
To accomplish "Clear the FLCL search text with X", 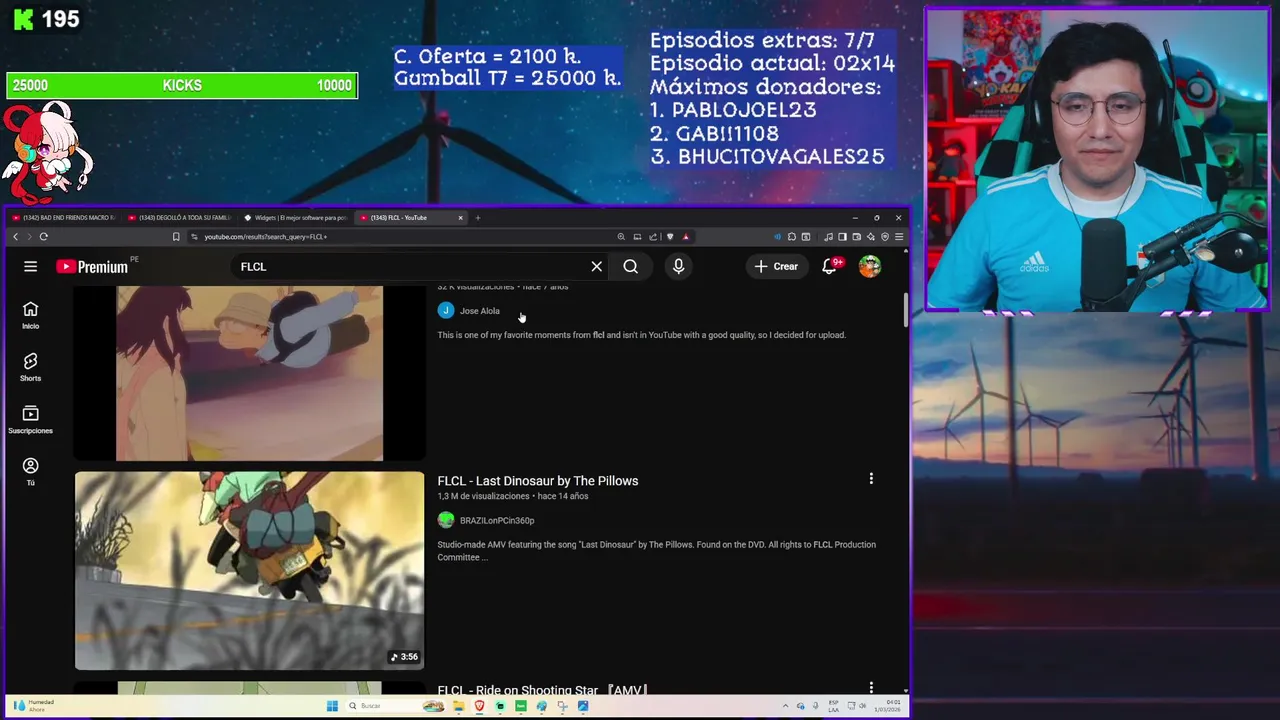I will click(596, 267).
